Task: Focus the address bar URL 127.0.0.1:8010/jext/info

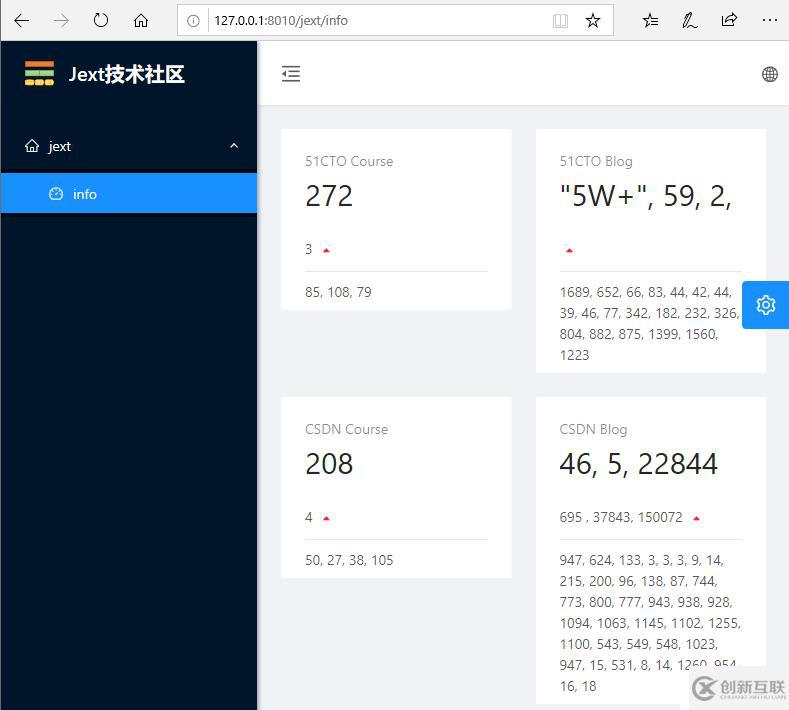Action: coord(281,21)
